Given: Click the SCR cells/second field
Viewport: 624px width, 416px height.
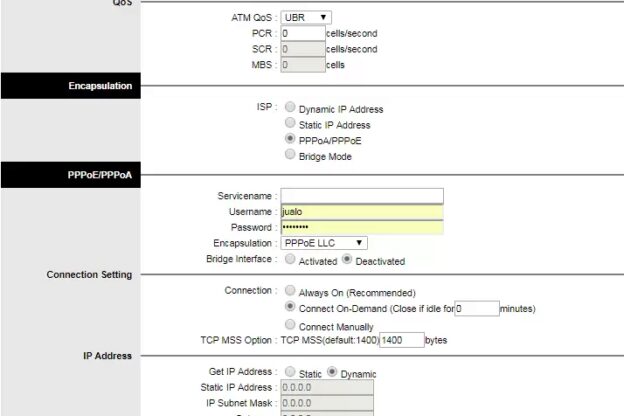Looking at the screenshot, I should [x=303, y=49].
